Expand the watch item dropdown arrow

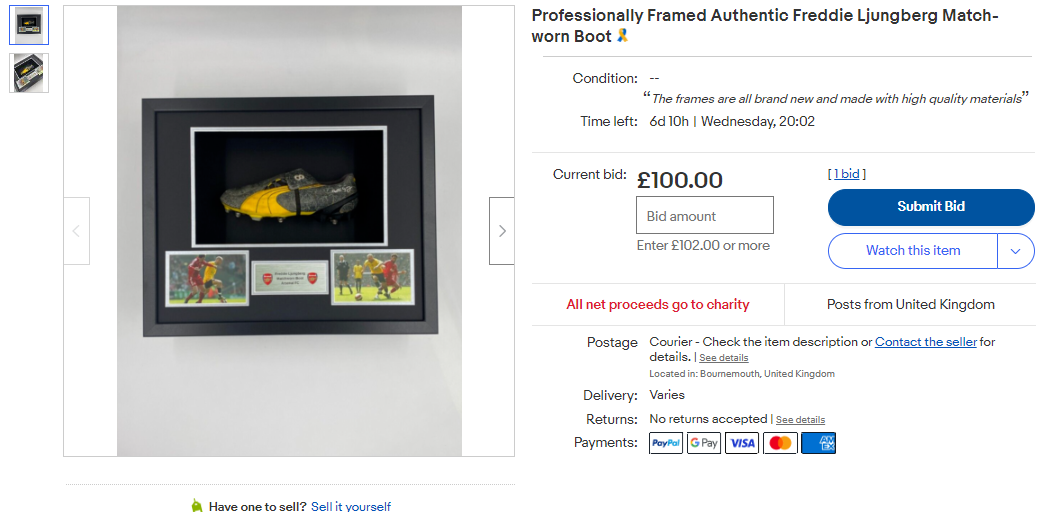click(1016, 251)
